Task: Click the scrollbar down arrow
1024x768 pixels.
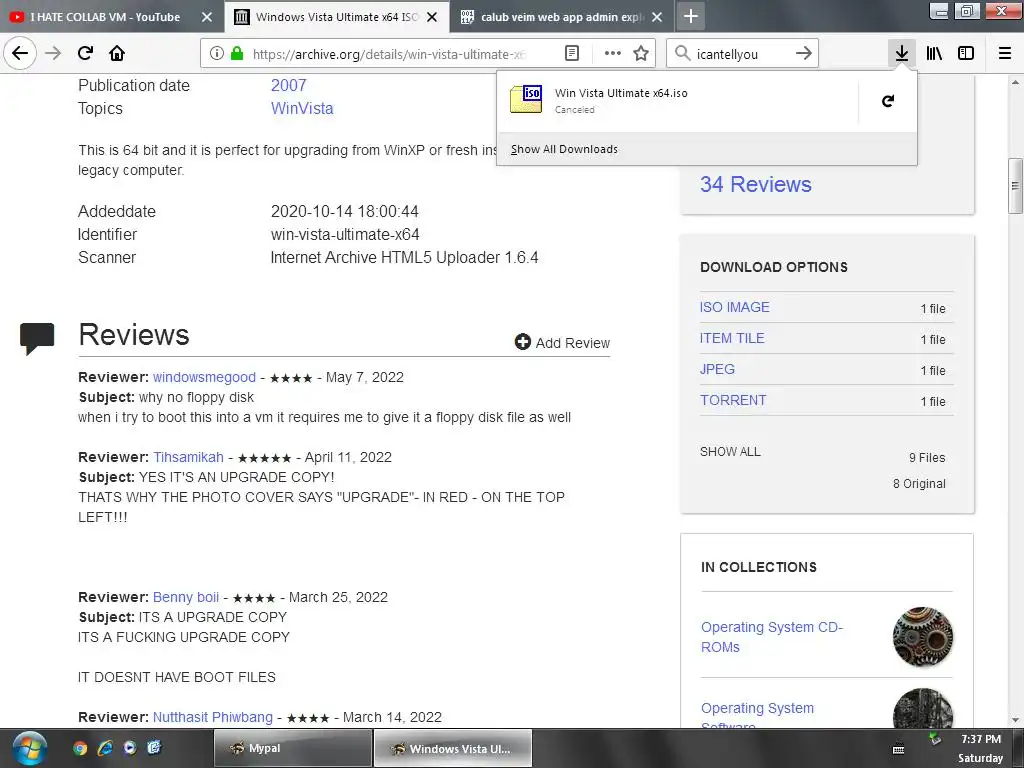Action: coord(1015,720)
